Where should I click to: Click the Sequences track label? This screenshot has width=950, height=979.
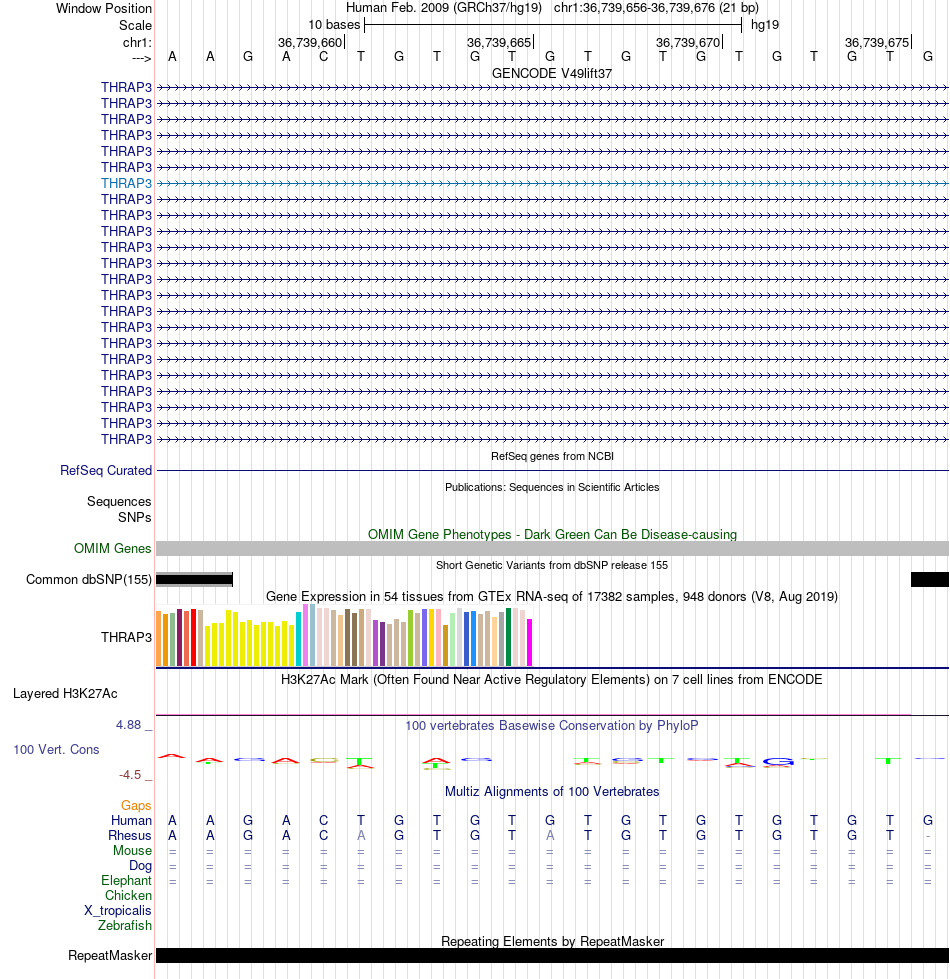click(x=119, y=501)
